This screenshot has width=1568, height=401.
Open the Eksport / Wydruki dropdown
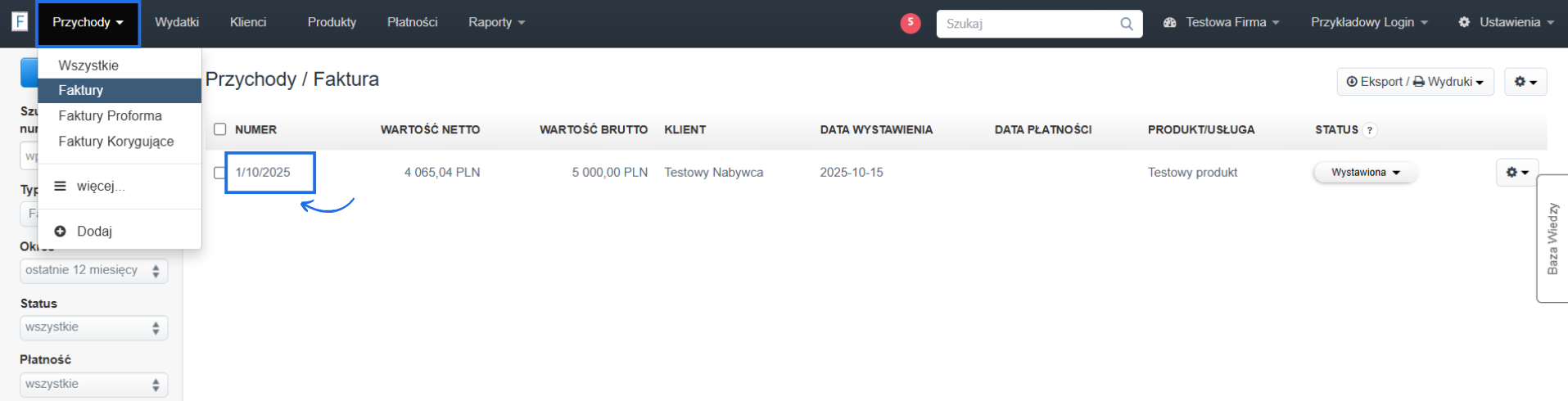click(x=1415, y=82)
